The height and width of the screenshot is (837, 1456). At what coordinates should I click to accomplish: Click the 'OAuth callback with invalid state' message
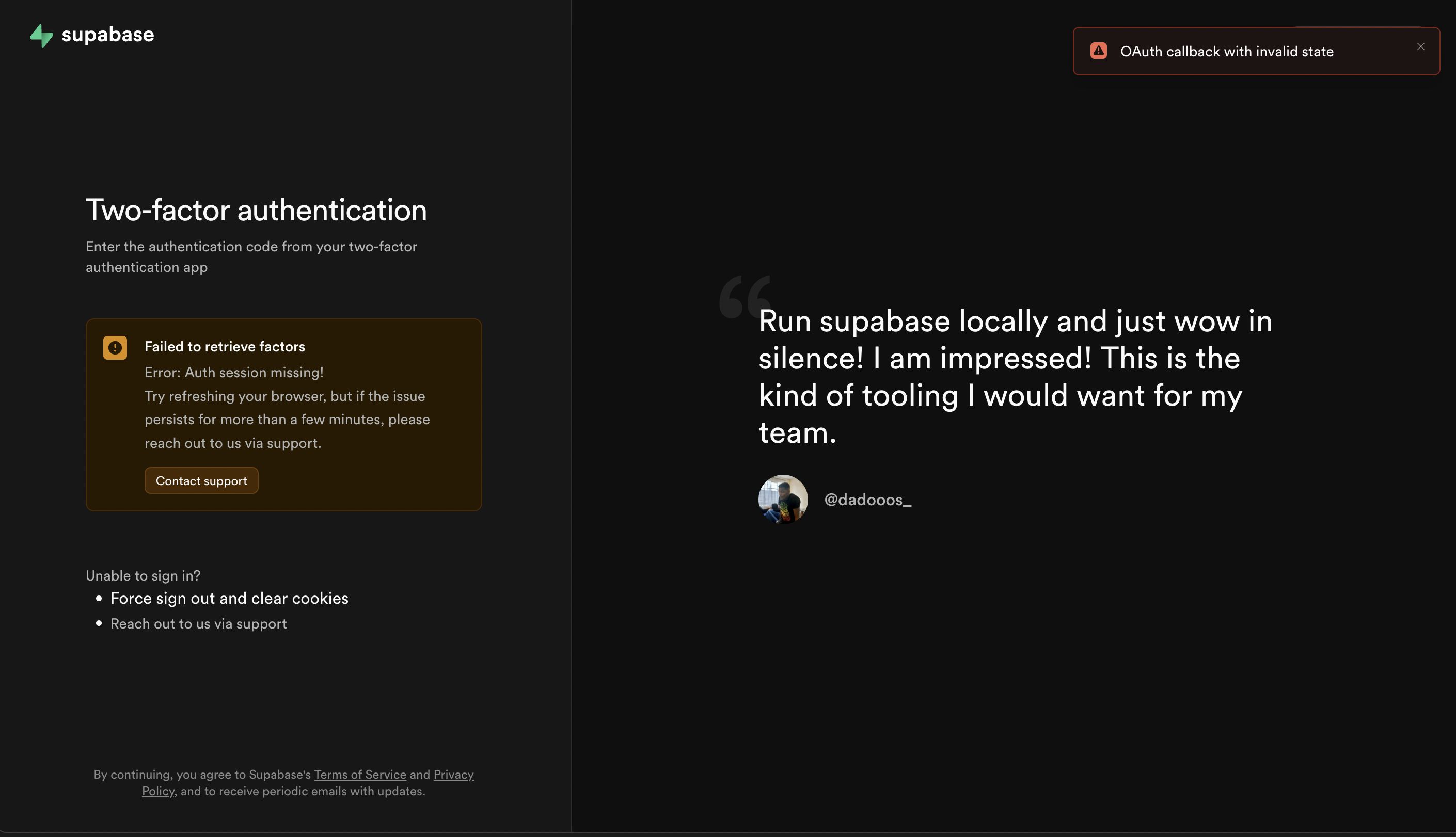[1226, 52]
